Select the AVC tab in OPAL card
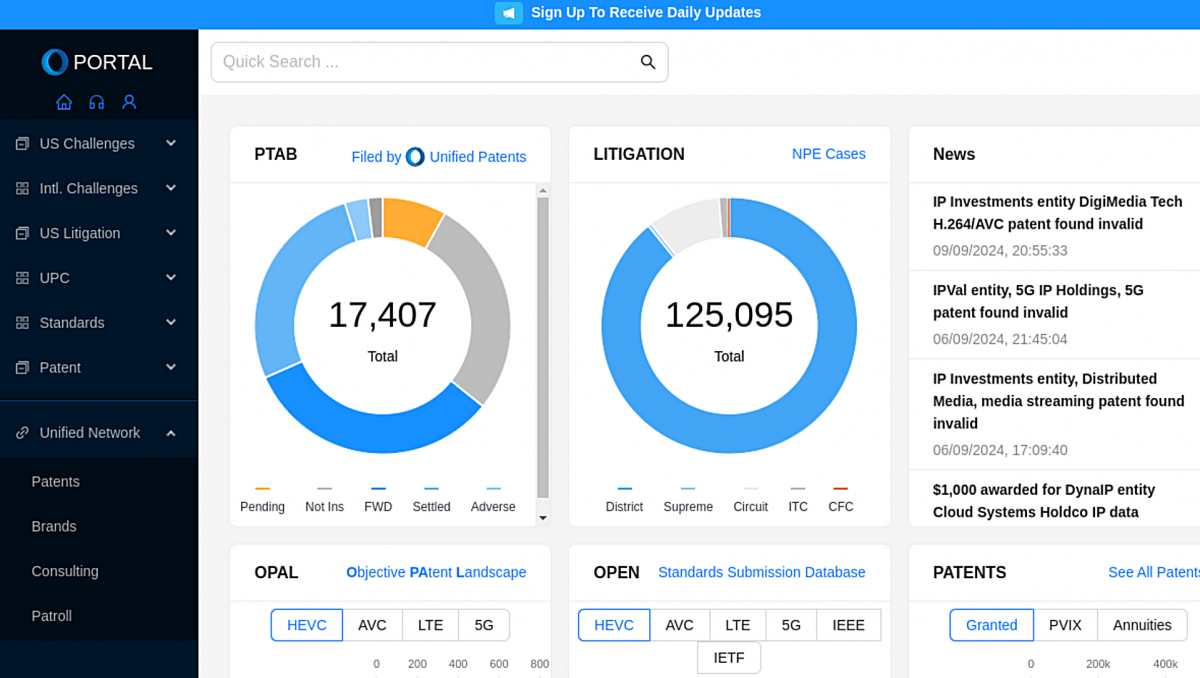This screenshot has height=678, width=1200. (x=372, y=625)
